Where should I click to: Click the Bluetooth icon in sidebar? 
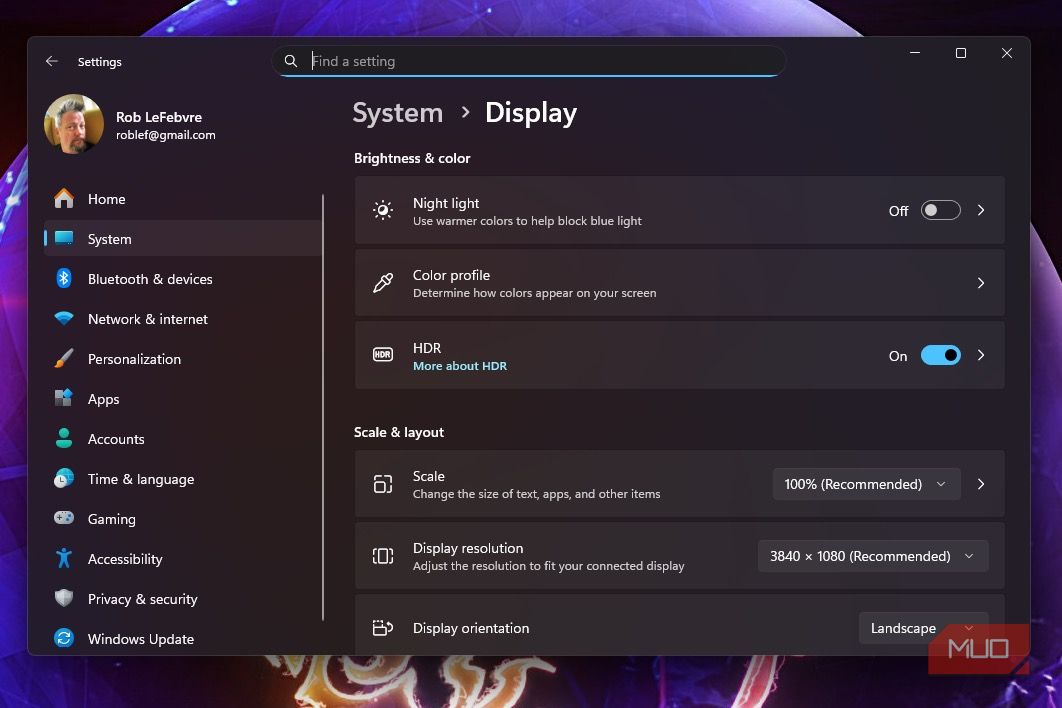point(64,278)
